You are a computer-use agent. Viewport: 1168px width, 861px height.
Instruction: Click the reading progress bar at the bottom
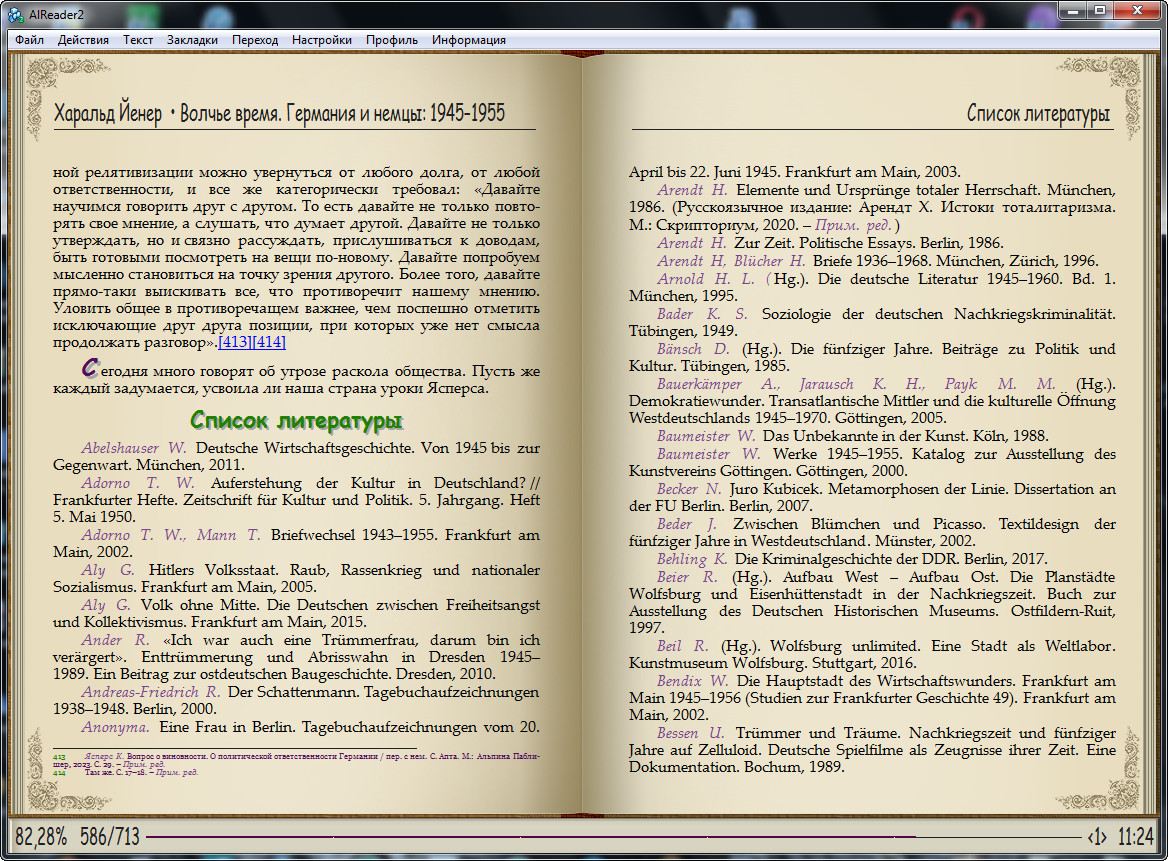612,837
